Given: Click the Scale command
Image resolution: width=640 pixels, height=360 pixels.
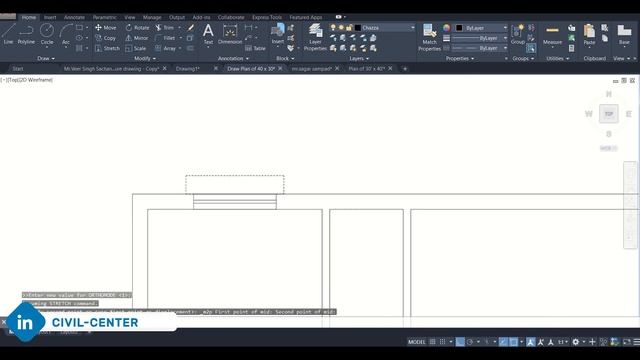Looking at the screenshot, I should (136, 48).
